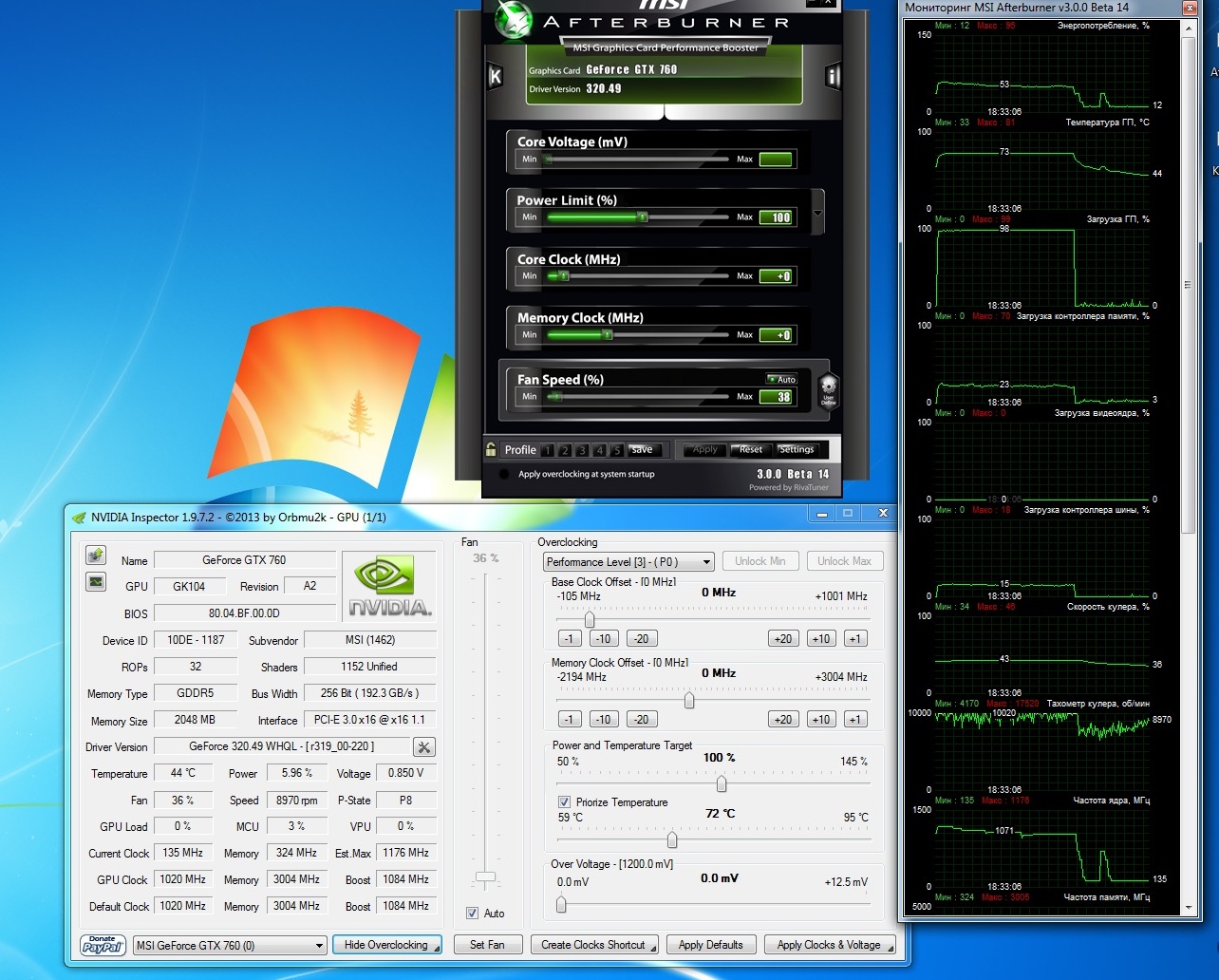
Task: Click the Apply Defaults button
Action: (x=711, y=945)
